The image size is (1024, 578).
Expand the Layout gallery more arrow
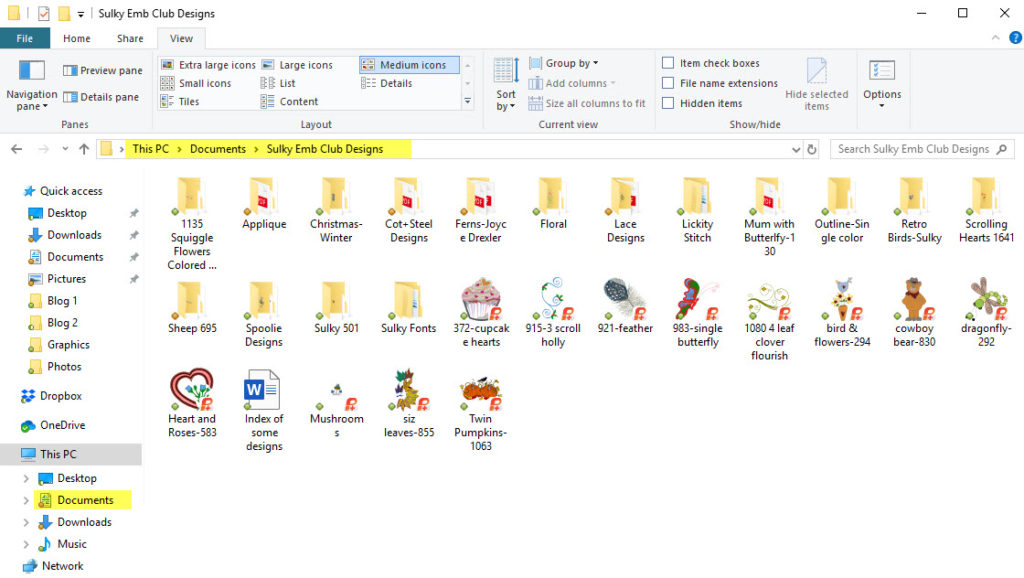(468, 101)
